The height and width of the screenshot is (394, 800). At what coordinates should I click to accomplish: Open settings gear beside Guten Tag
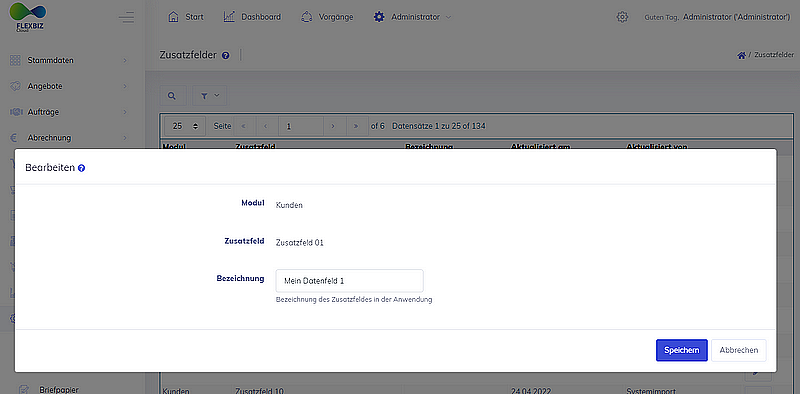click(622, 17)
